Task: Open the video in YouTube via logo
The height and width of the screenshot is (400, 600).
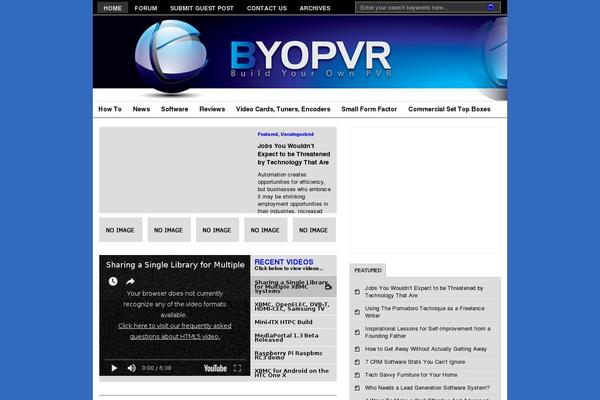Action: (215, 368)
